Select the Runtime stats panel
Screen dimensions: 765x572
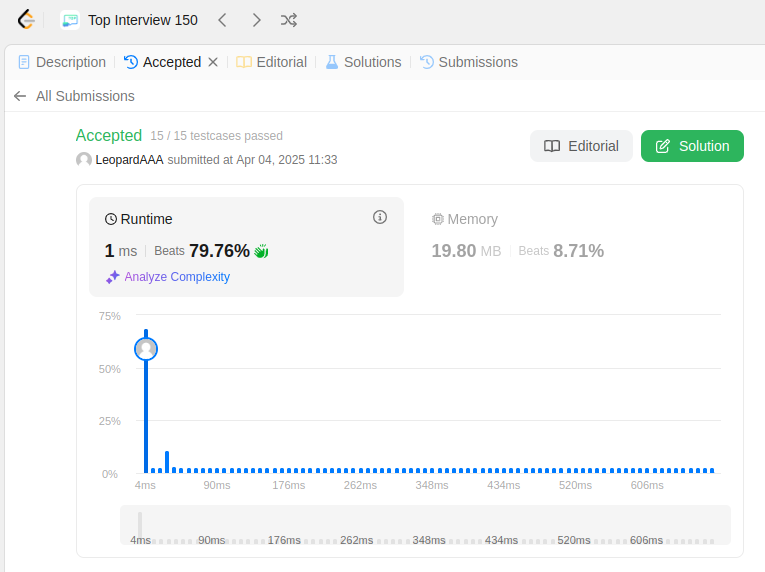pyautogui.click(x=246, y=247)
